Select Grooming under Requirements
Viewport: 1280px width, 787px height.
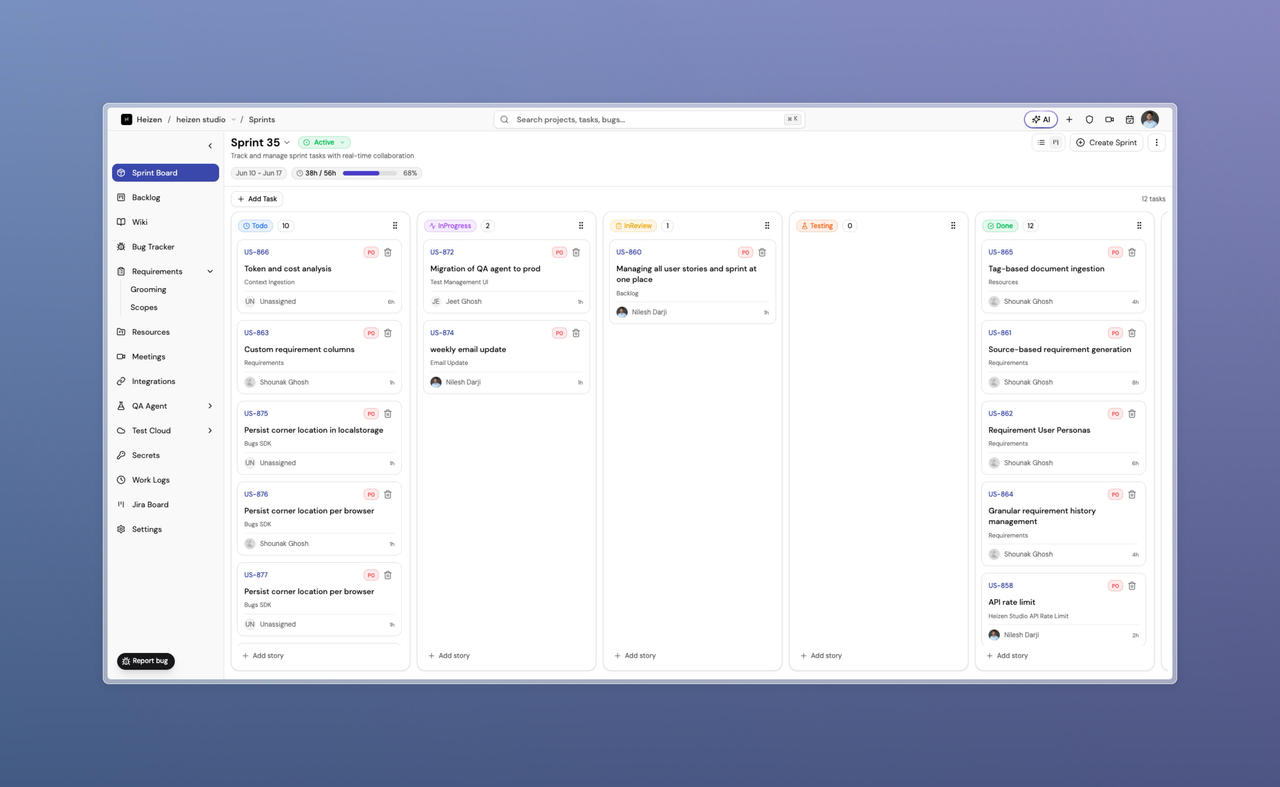coord(148,290)
